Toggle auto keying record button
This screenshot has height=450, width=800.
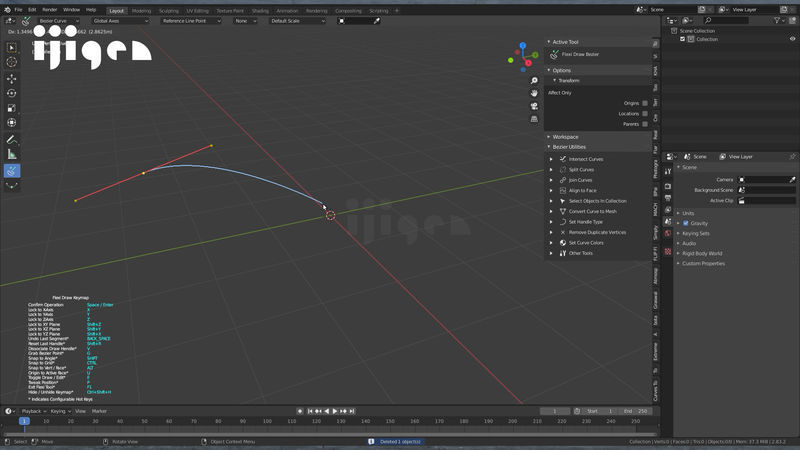[300, 411]
